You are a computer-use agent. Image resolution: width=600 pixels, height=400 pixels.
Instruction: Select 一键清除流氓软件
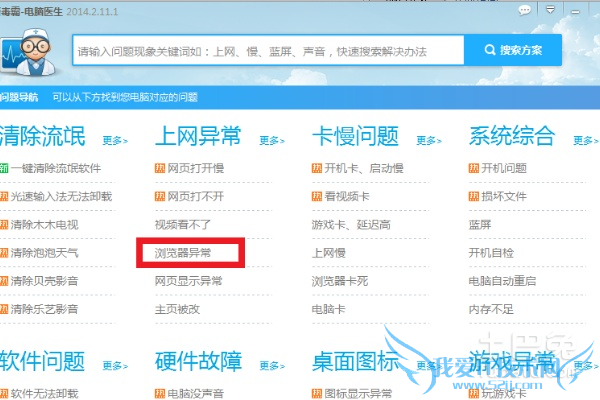[x=56, y=168]
